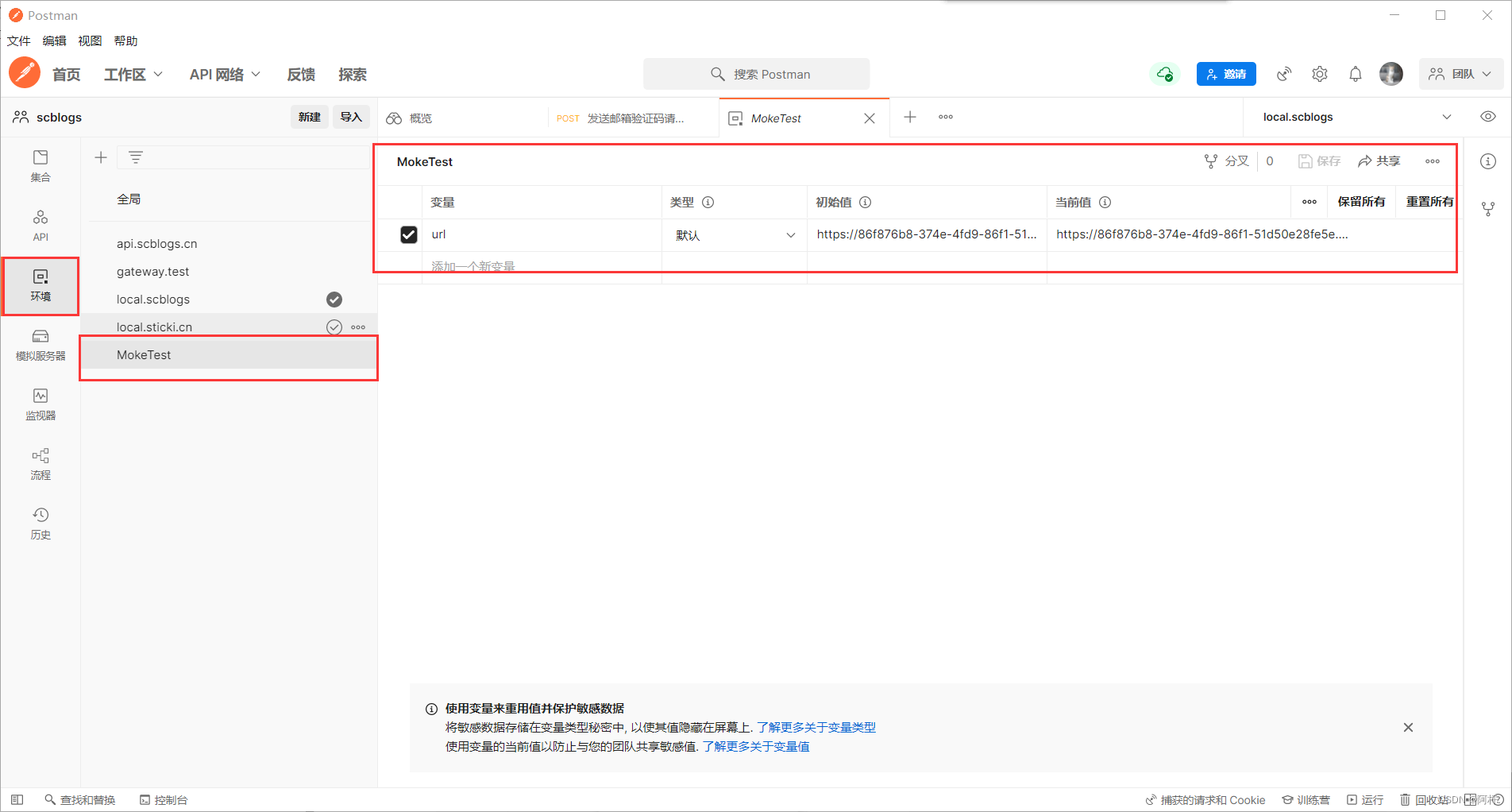Click the plus icon to create new environment
1512x812 pixels.
pos(101,157)
